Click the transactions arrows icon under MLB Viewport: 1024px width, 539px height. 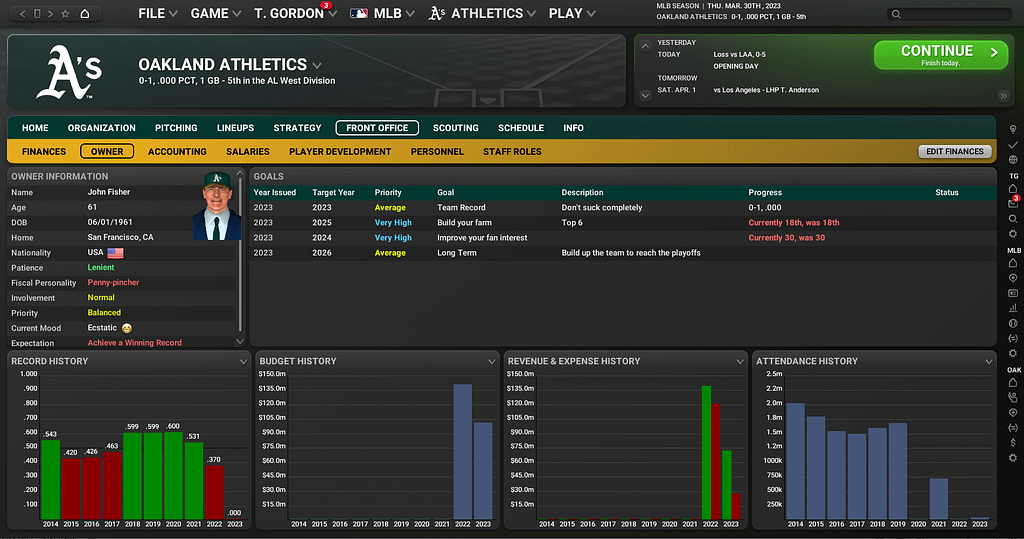click(1013, 338)
